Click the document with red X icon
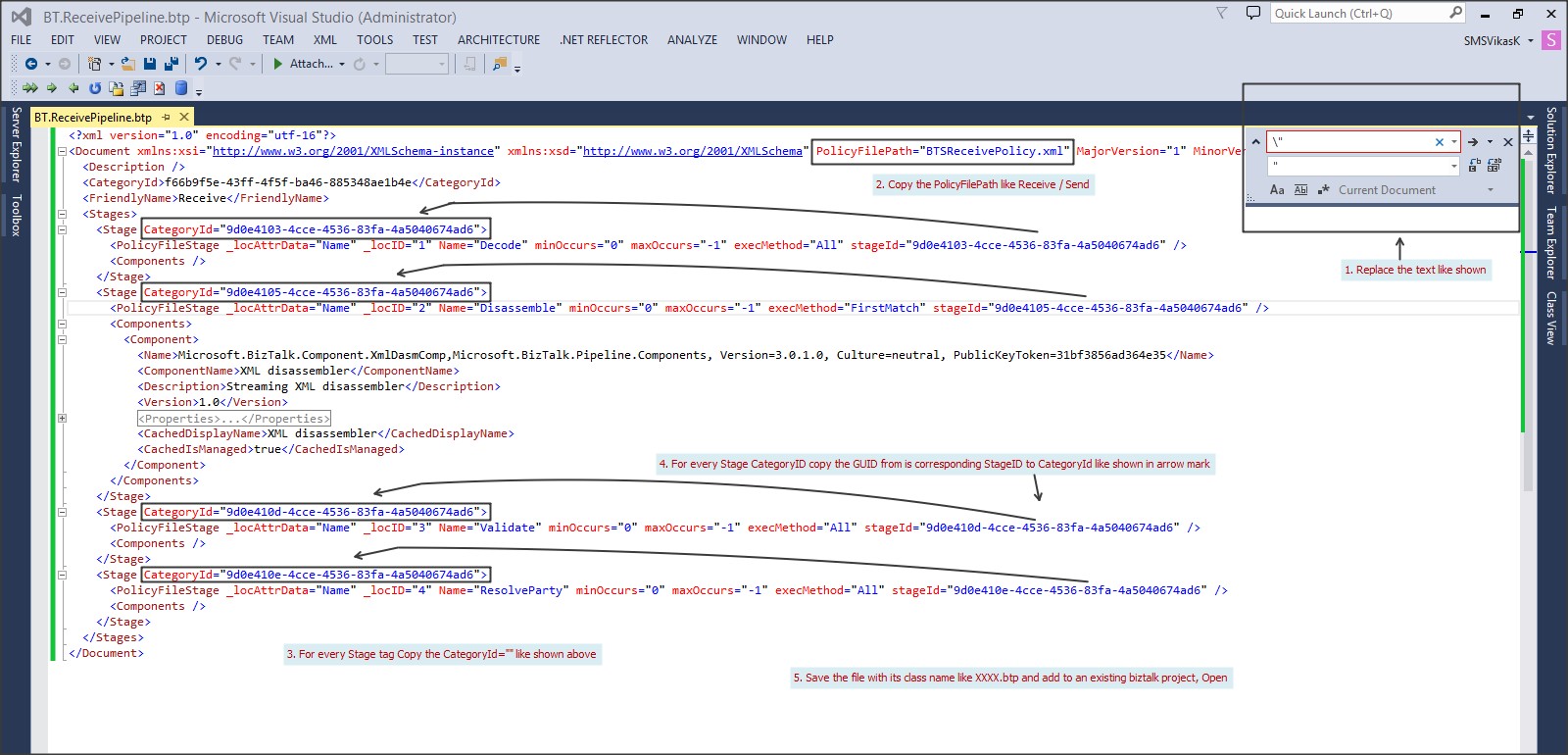1568x755 pixels. coord(159,88)
